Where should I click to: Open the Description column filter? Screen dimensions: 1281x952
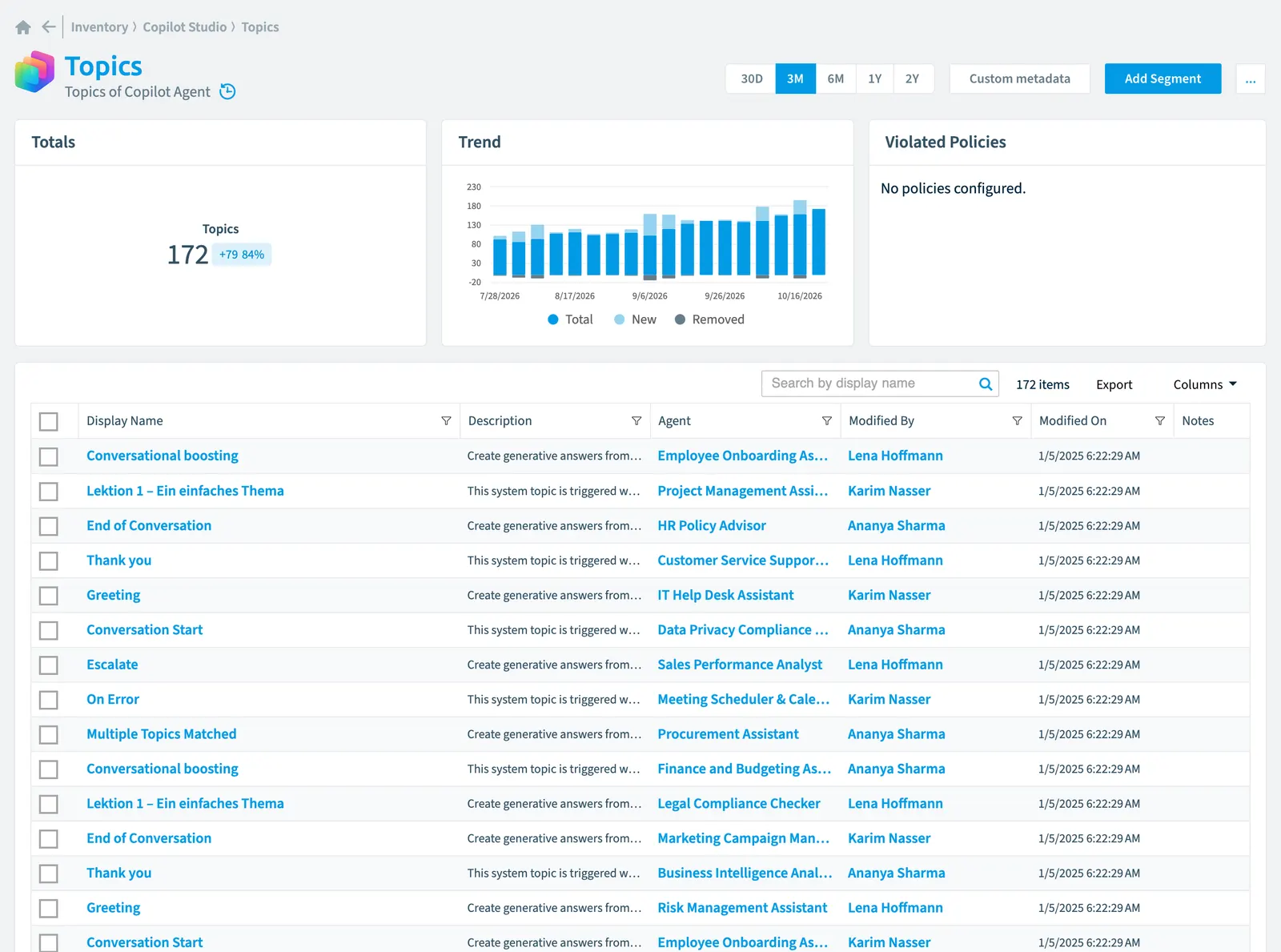pyautogui.click(x=636, y=421)
